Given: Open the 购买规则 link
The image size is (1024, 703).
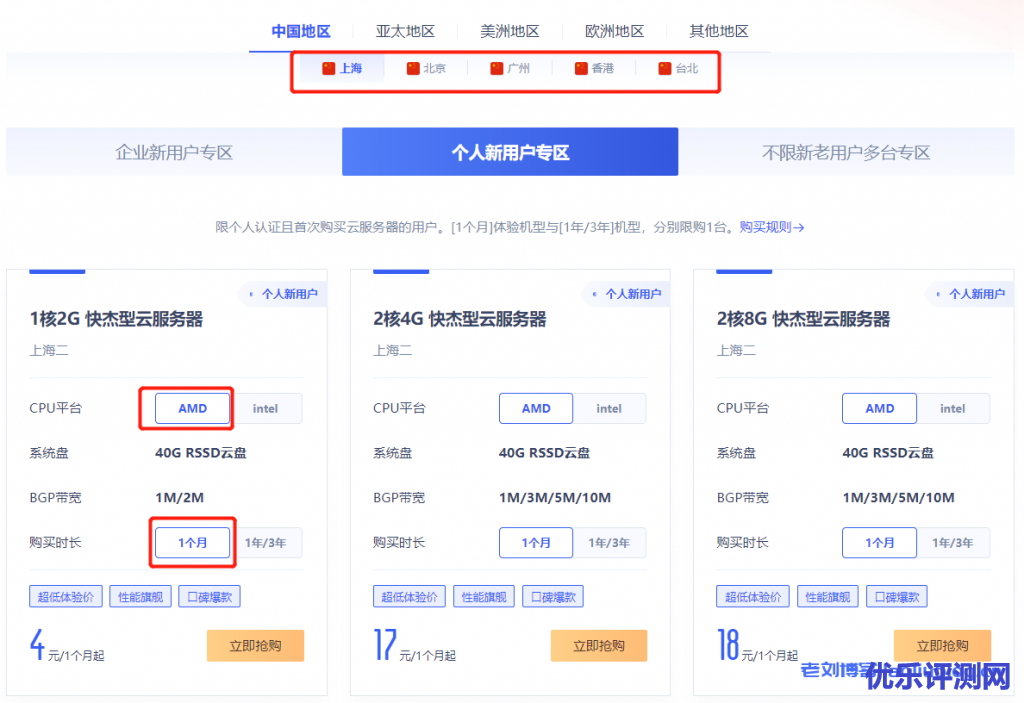Looking at the screenshot, I should tap(772, 227).
